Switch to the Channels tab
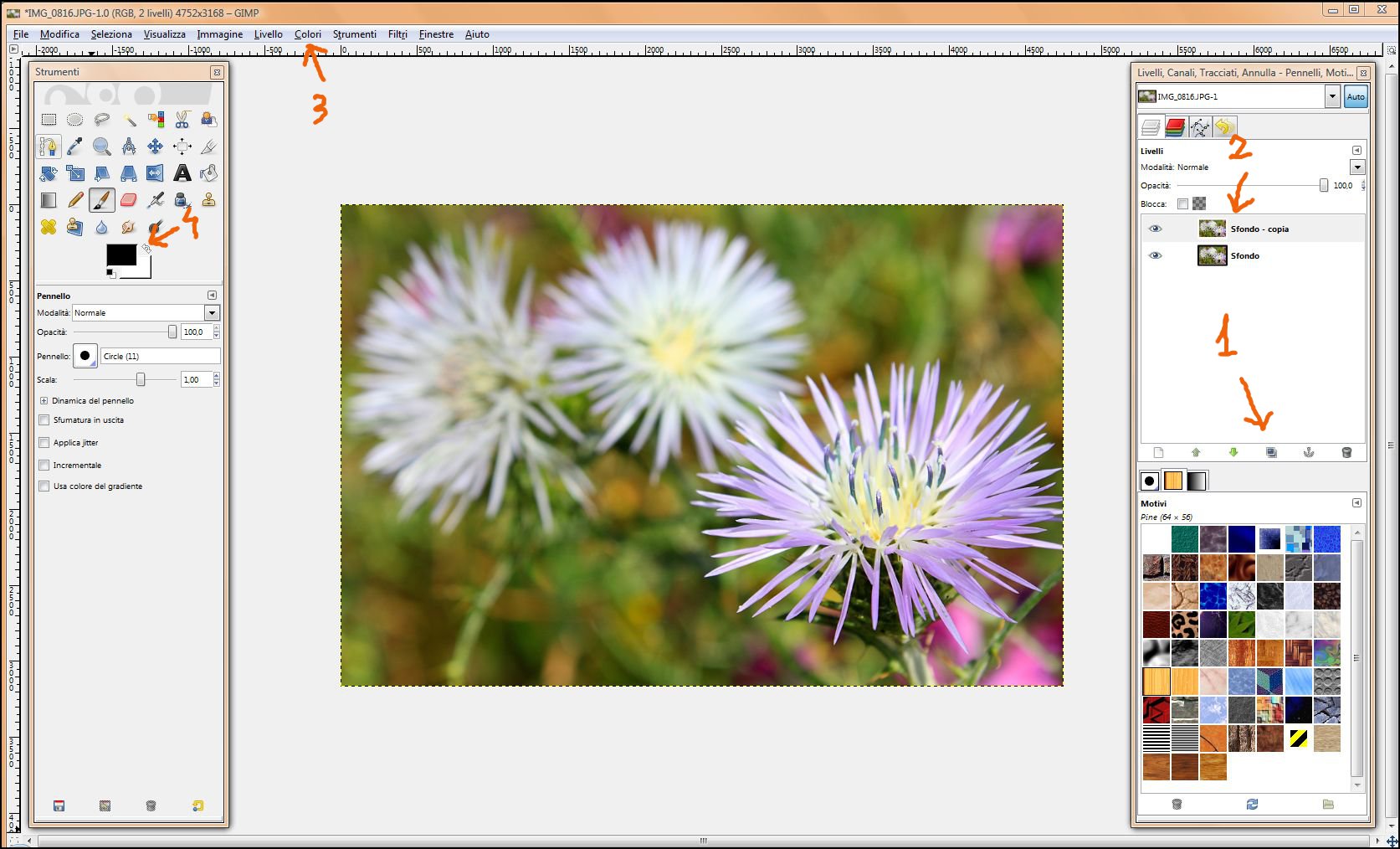The width and height of the screenshot is (1400, 849). [x=1175, y=127]
